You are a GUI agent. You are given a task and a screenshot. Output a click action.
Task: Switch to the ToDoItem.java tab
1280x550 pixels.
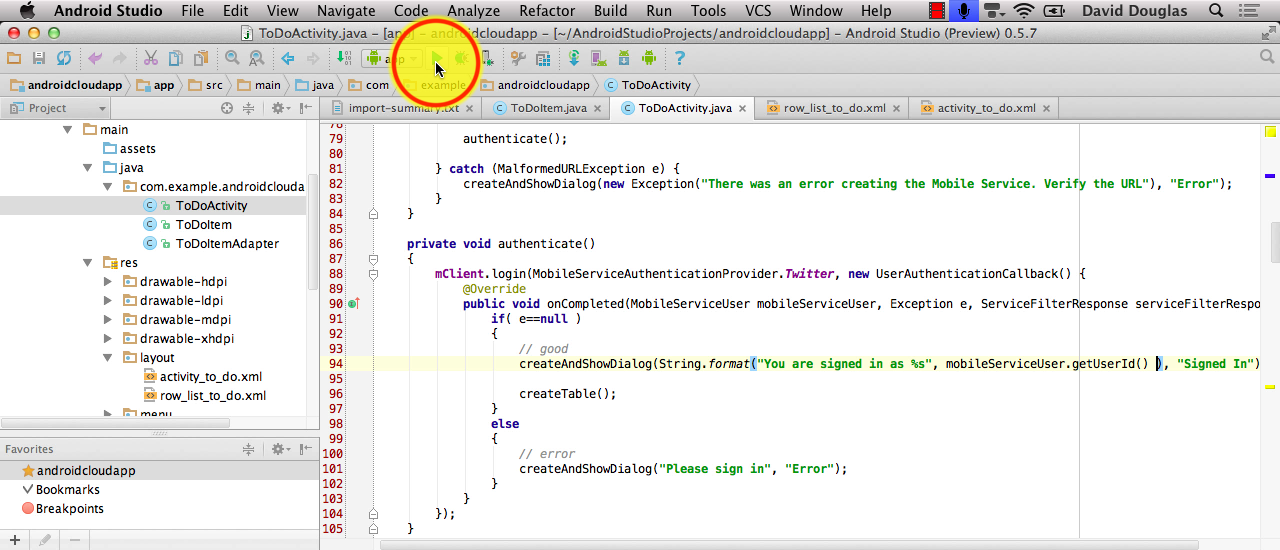(548, 108)
